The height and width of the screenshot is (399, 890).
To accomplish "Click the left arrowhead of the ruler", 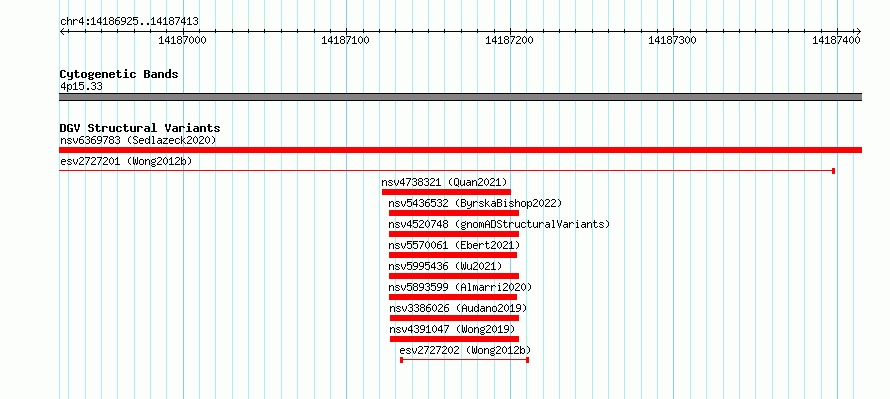I will [62, 31].
